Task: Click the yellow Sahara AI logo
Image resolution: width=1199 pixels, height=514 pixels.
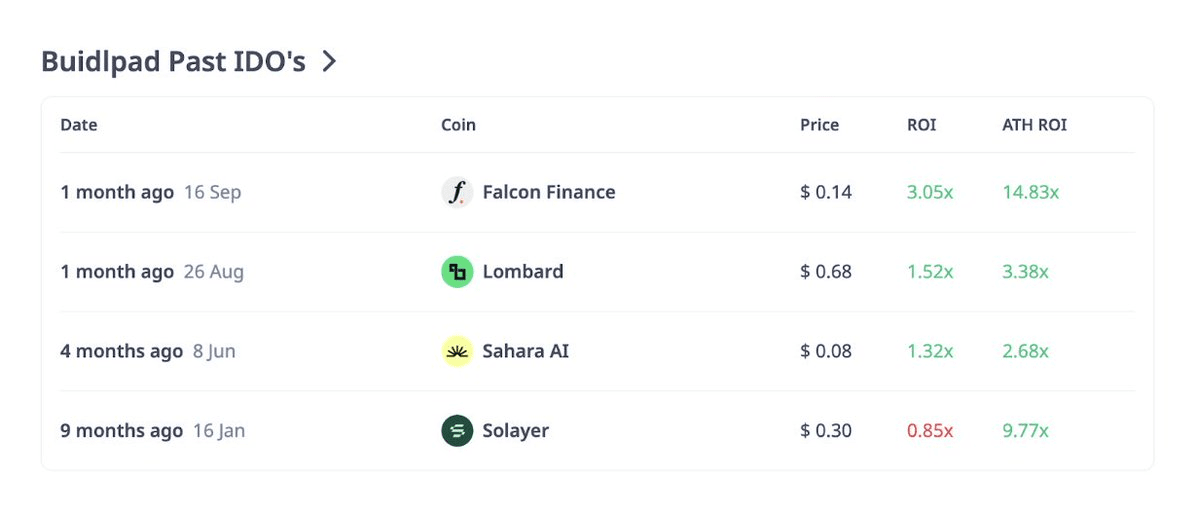Action: 457,351
